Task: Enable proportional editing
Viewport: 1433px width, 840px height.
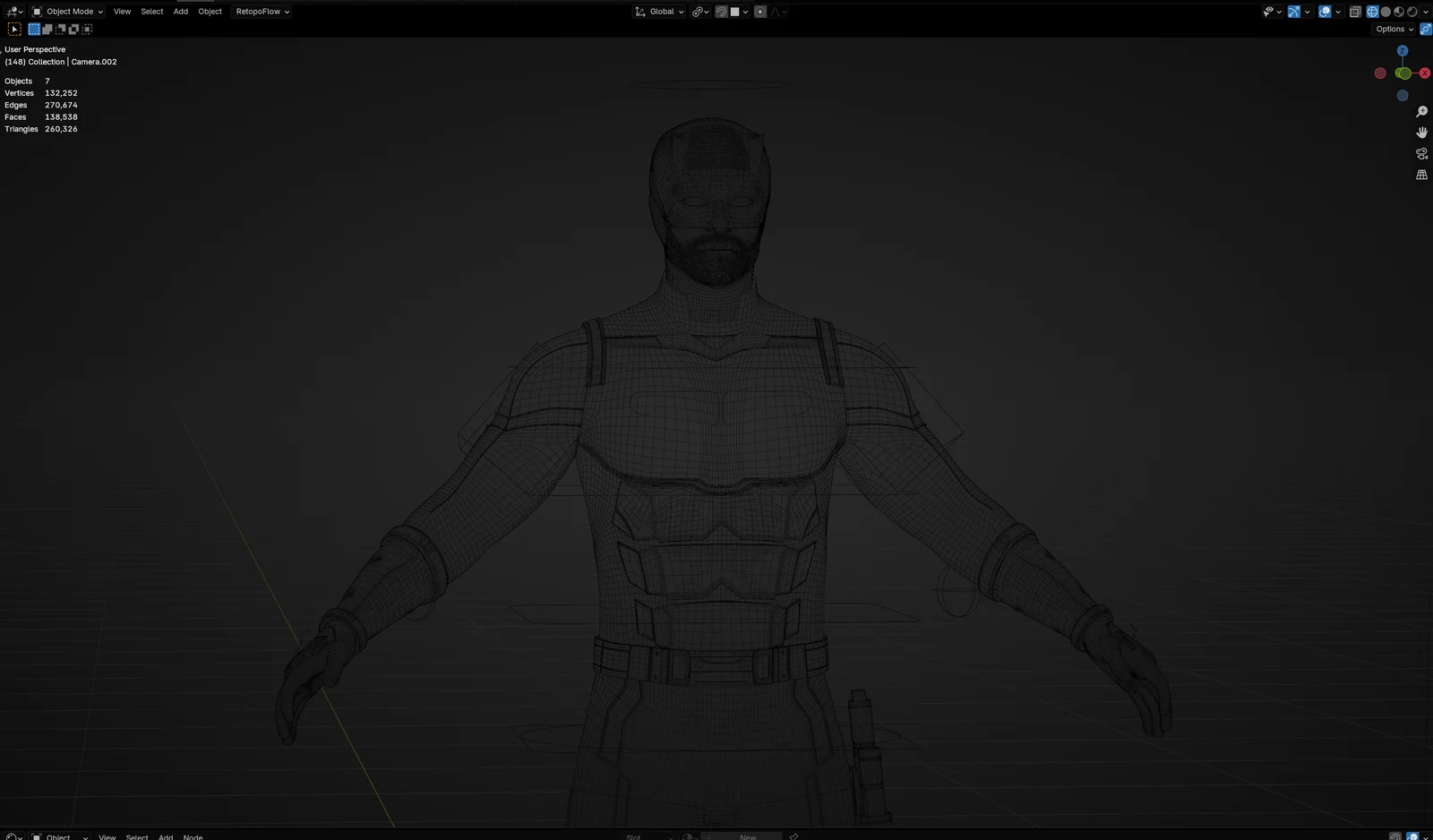Action: [x=759, y=11]
